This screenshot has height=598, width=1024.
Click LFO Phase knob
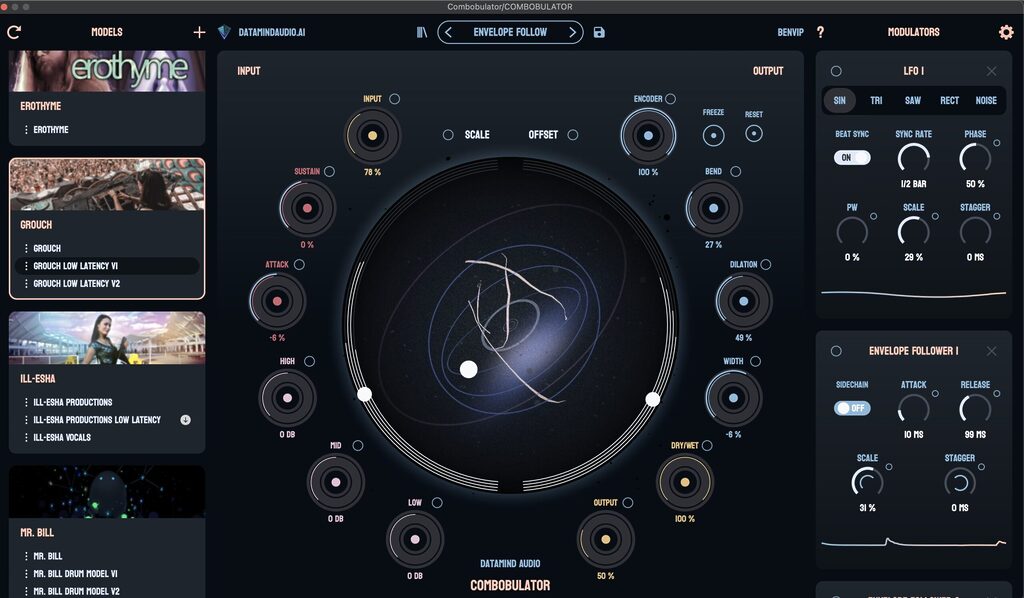pyautogui.click(x=974, y=159)
